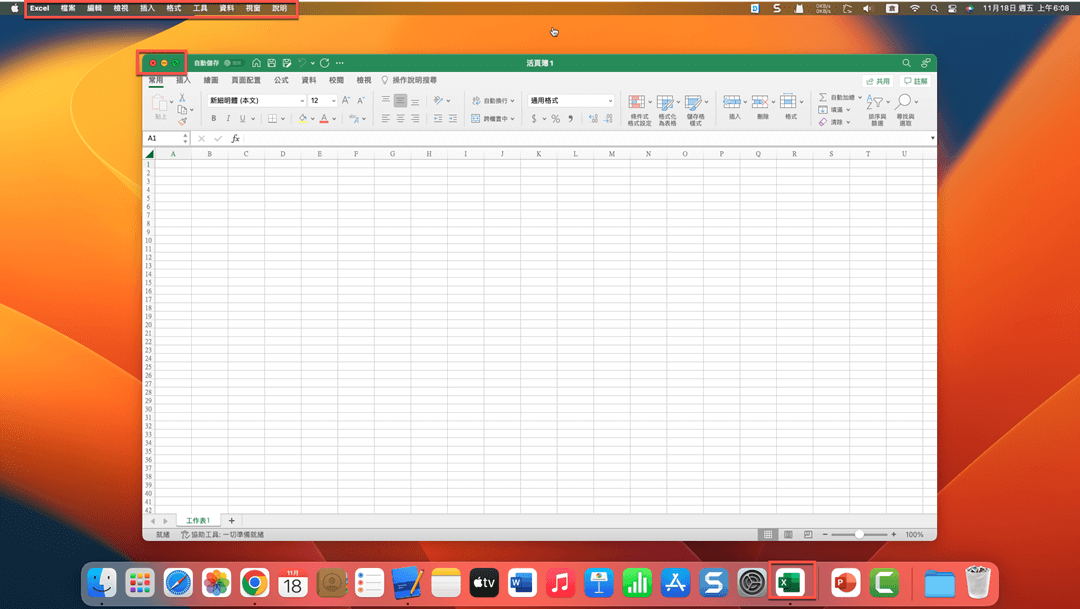Click the 格式化為表格 icon
The image size is (1080, 609).
[665, 103]
